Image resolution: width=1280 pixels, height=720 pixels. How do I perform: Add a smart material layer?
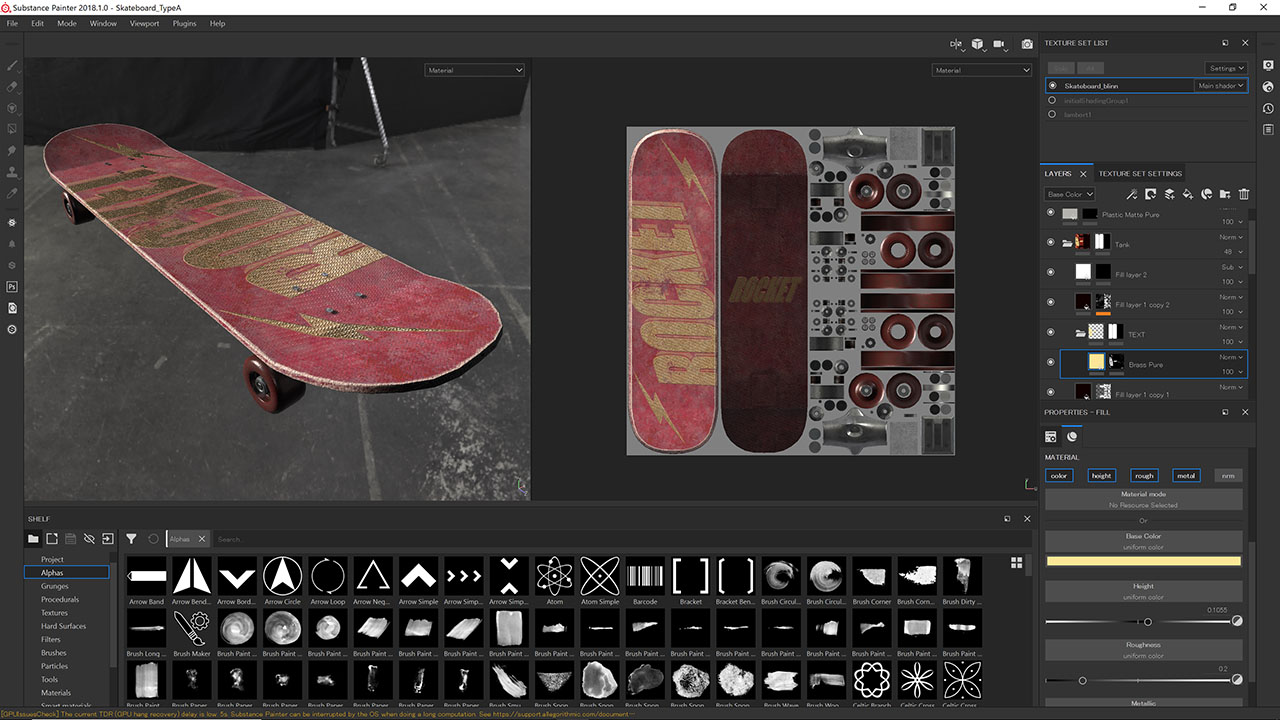point(1206,194)
